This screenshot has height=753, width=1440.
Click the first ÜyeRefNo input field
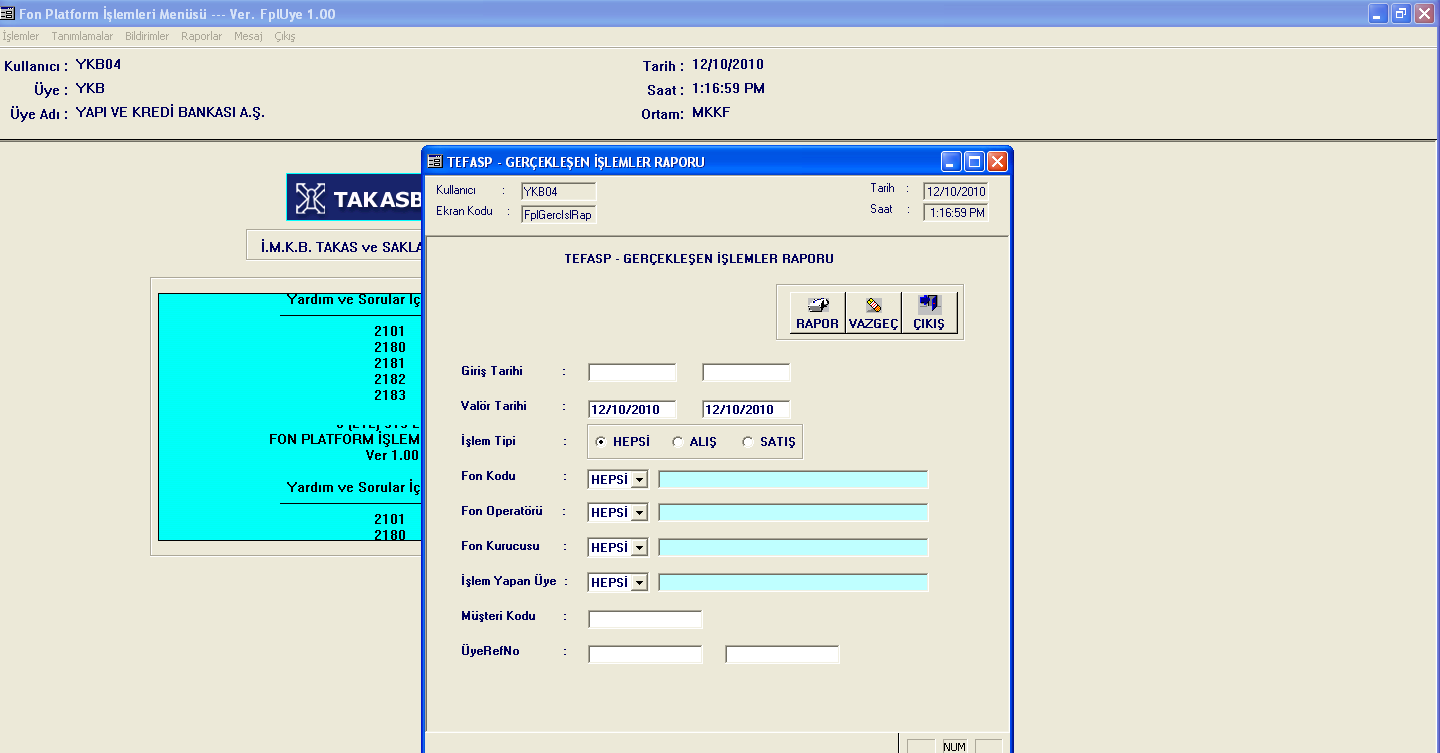coord(646,654)
